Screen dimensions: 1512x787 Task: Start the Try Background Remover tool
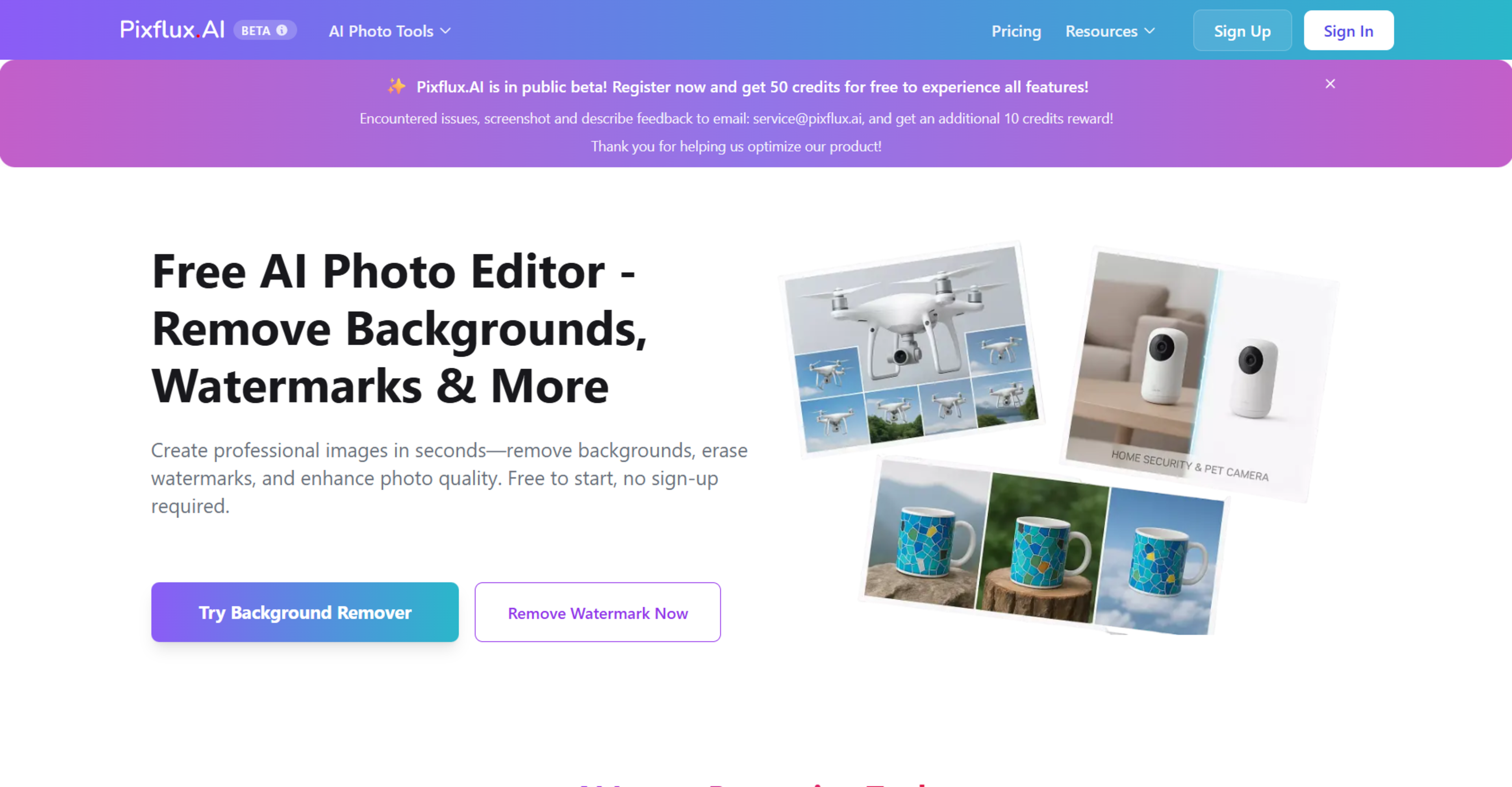point(305,612)
